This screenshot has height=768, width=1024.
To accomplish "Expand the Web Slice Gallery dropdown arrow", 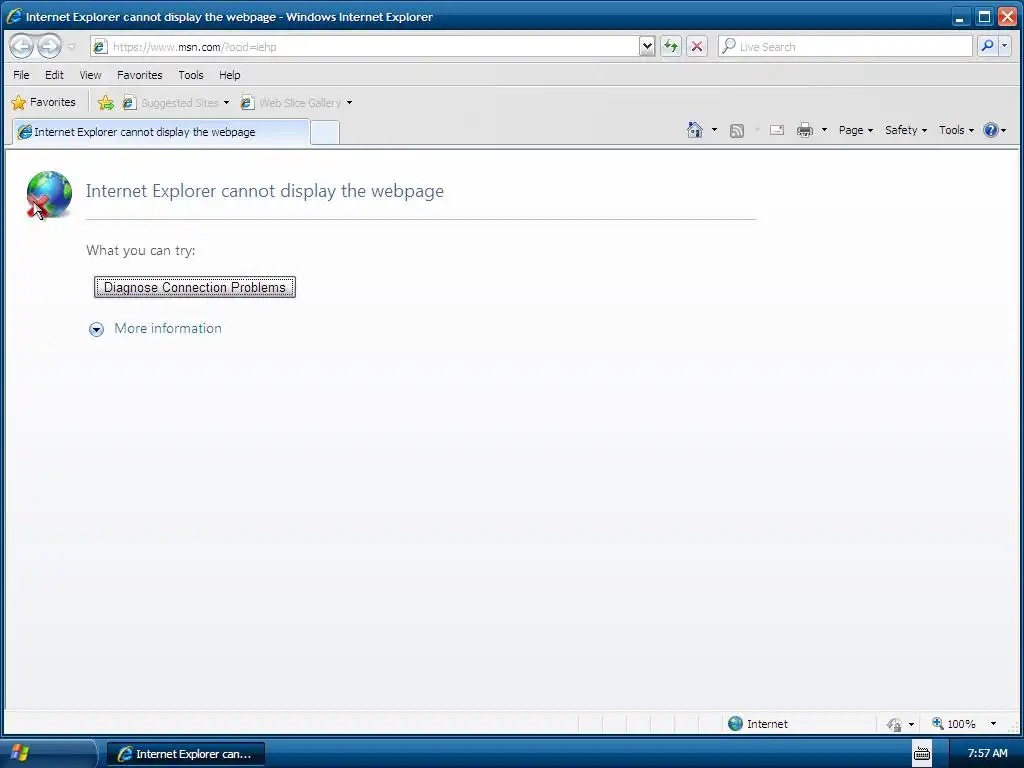I will coord(349,103).
